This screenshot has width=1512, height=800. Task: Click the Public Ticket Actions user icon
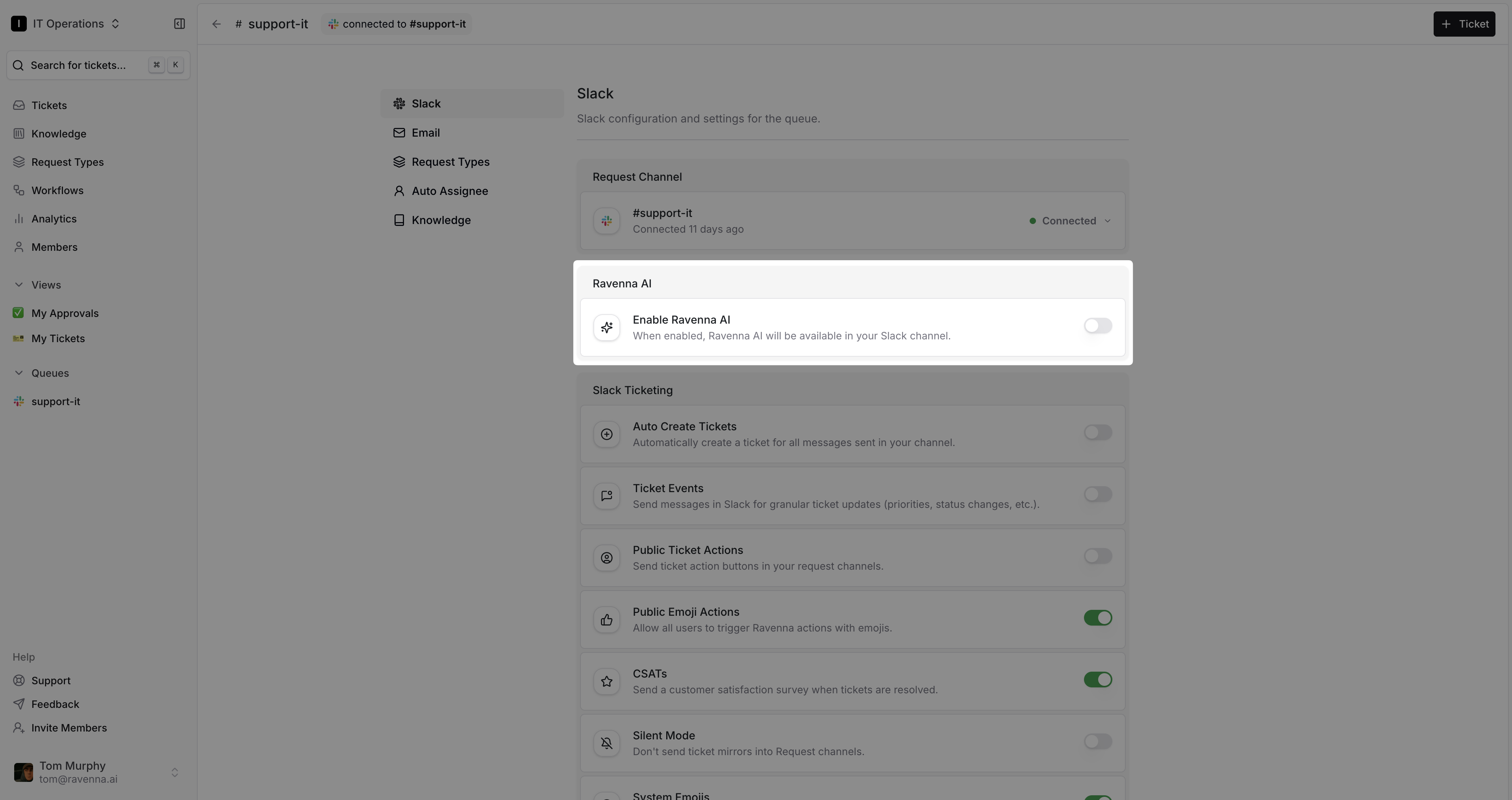click(x=606, y=557)
